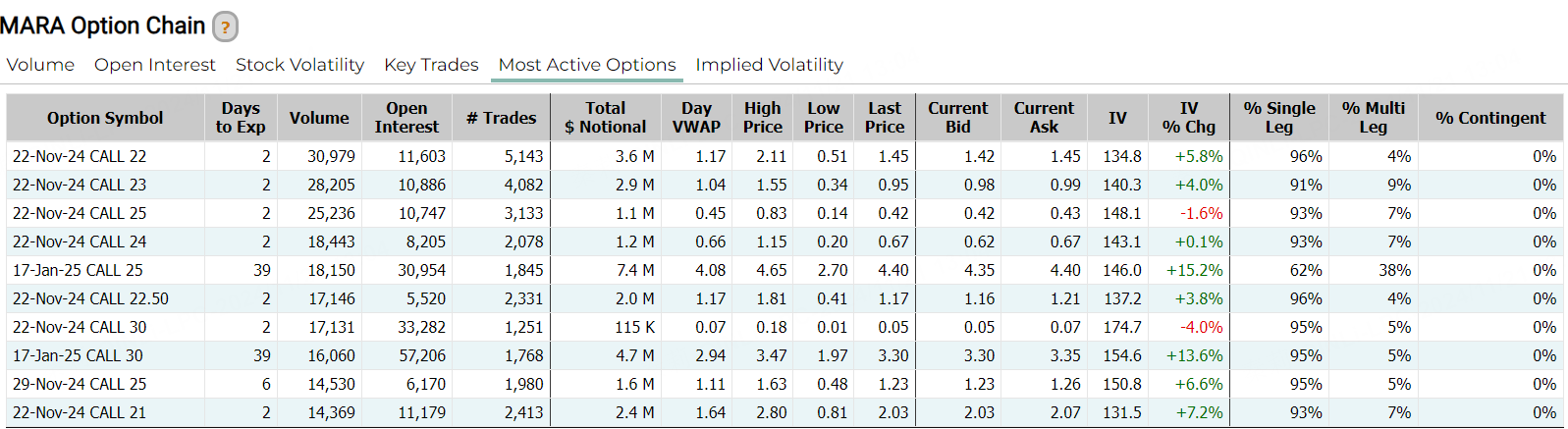Click the % Contingent column header
Viewport: 1568px width, 429px height.
1489,118
